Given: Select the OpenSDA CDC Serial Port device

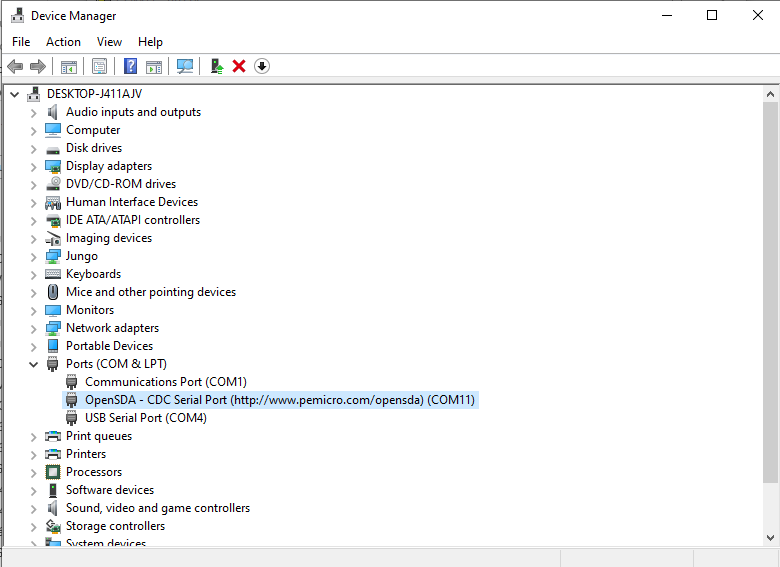Looking at the screenshot, I should [279, 400].
